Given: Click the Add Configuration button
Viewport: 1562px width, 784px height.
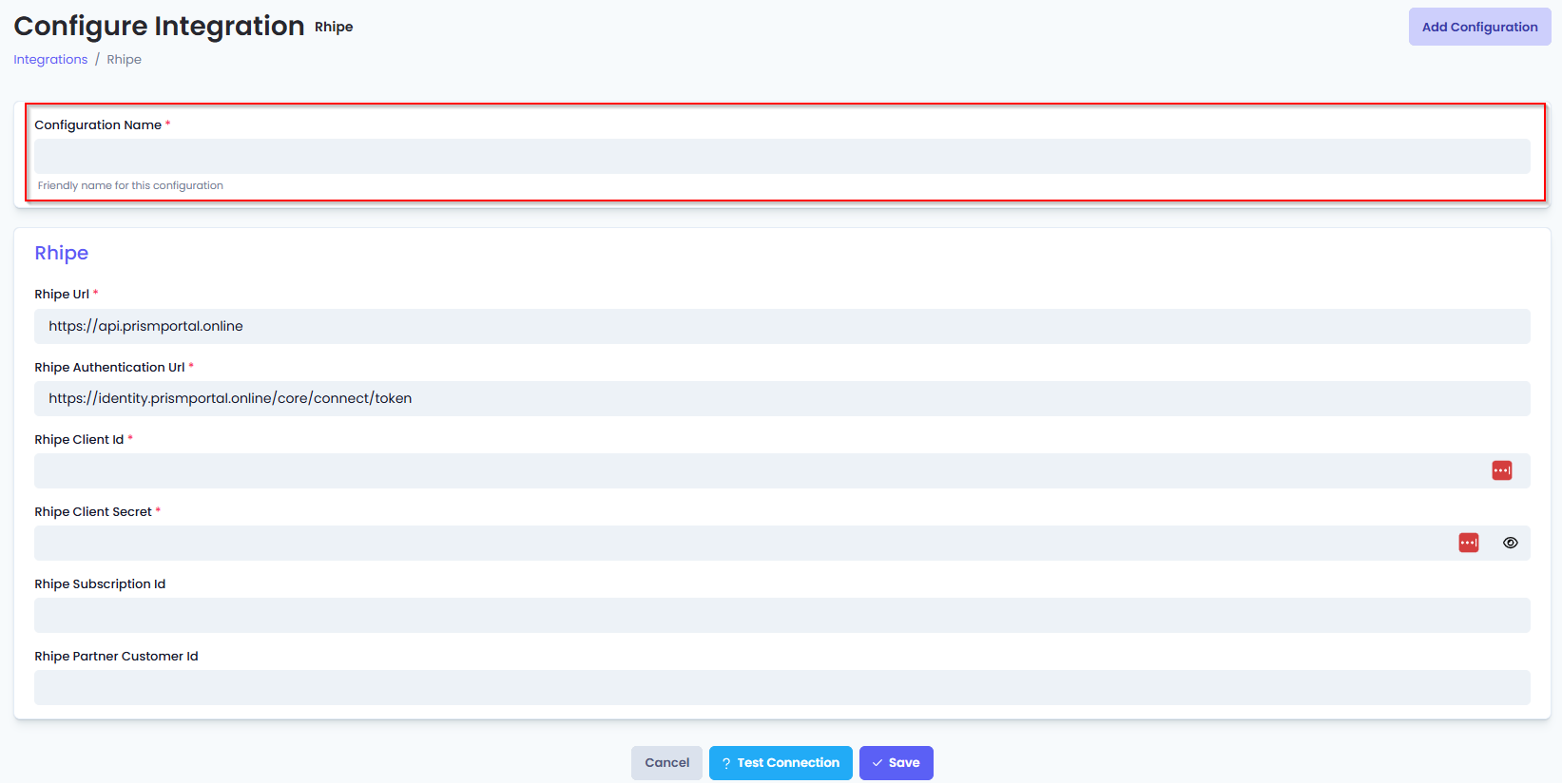Looking at the screenshot, I should [x=1479, y=27].
